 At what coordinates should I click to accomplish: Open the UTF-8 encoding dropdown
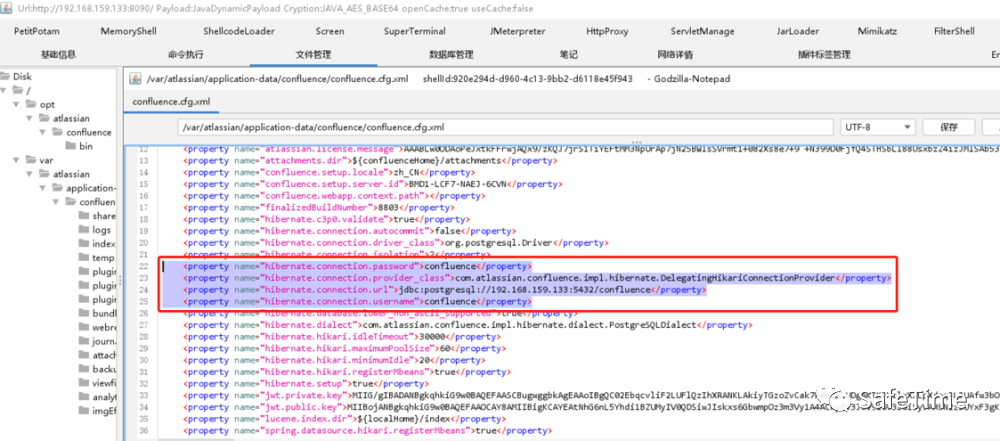(x=878, y=127)
